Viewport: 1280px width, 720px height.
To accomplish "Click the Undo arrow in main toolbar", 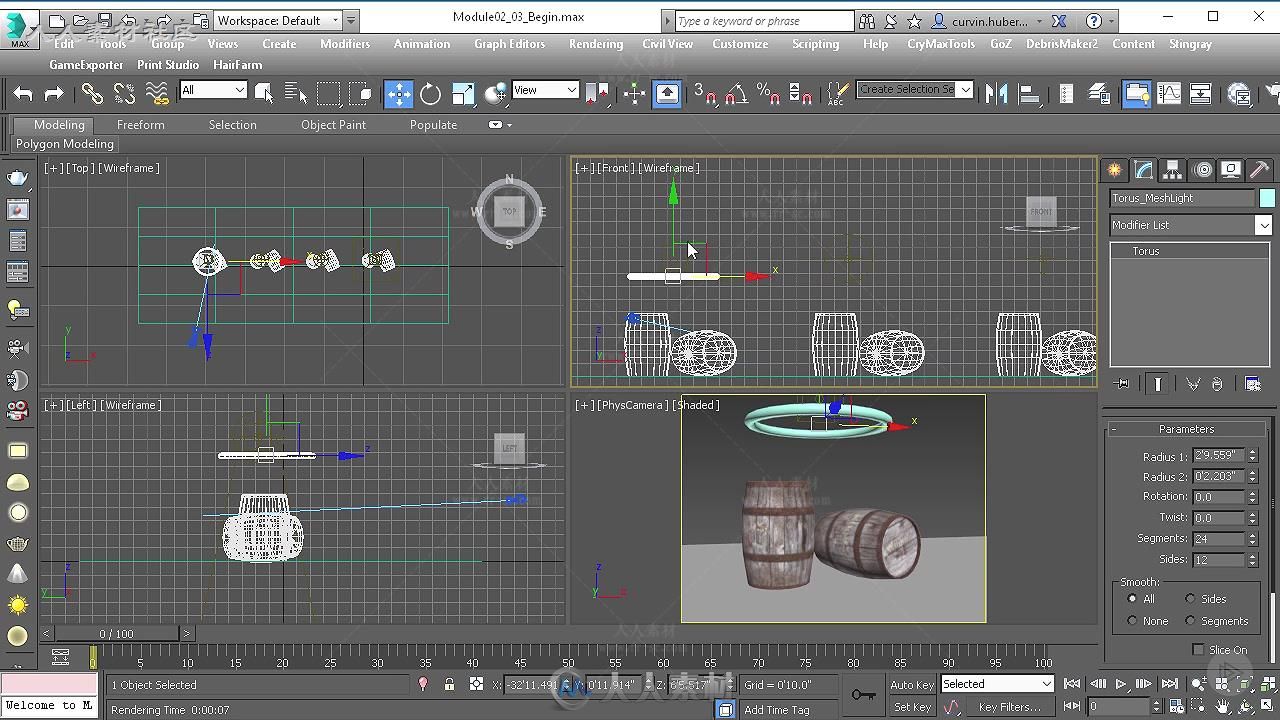I will [x=23, y=94].
